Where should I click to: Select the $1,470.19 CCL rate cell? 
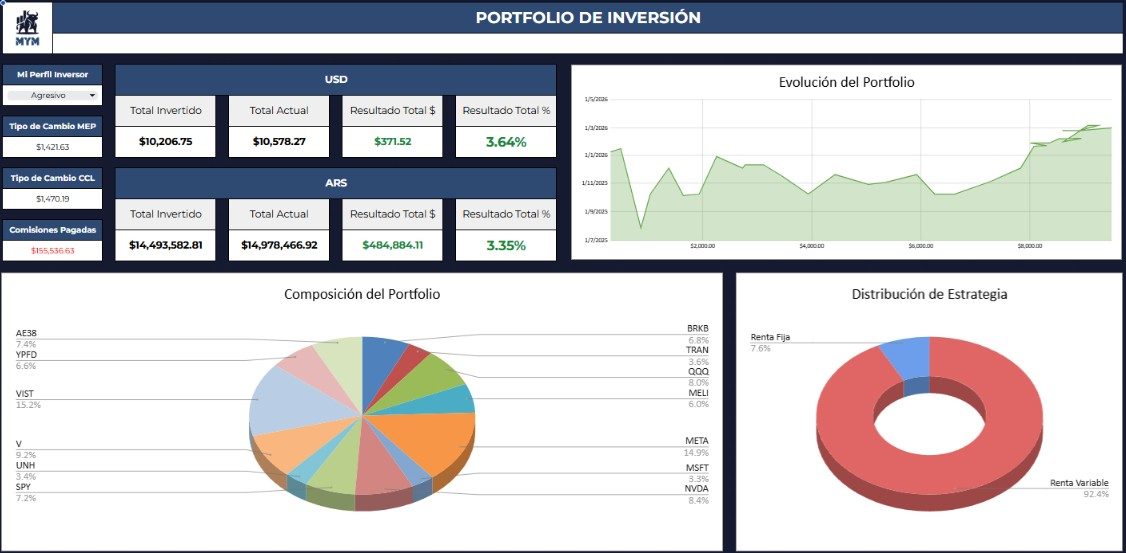[x=52, y=199]
